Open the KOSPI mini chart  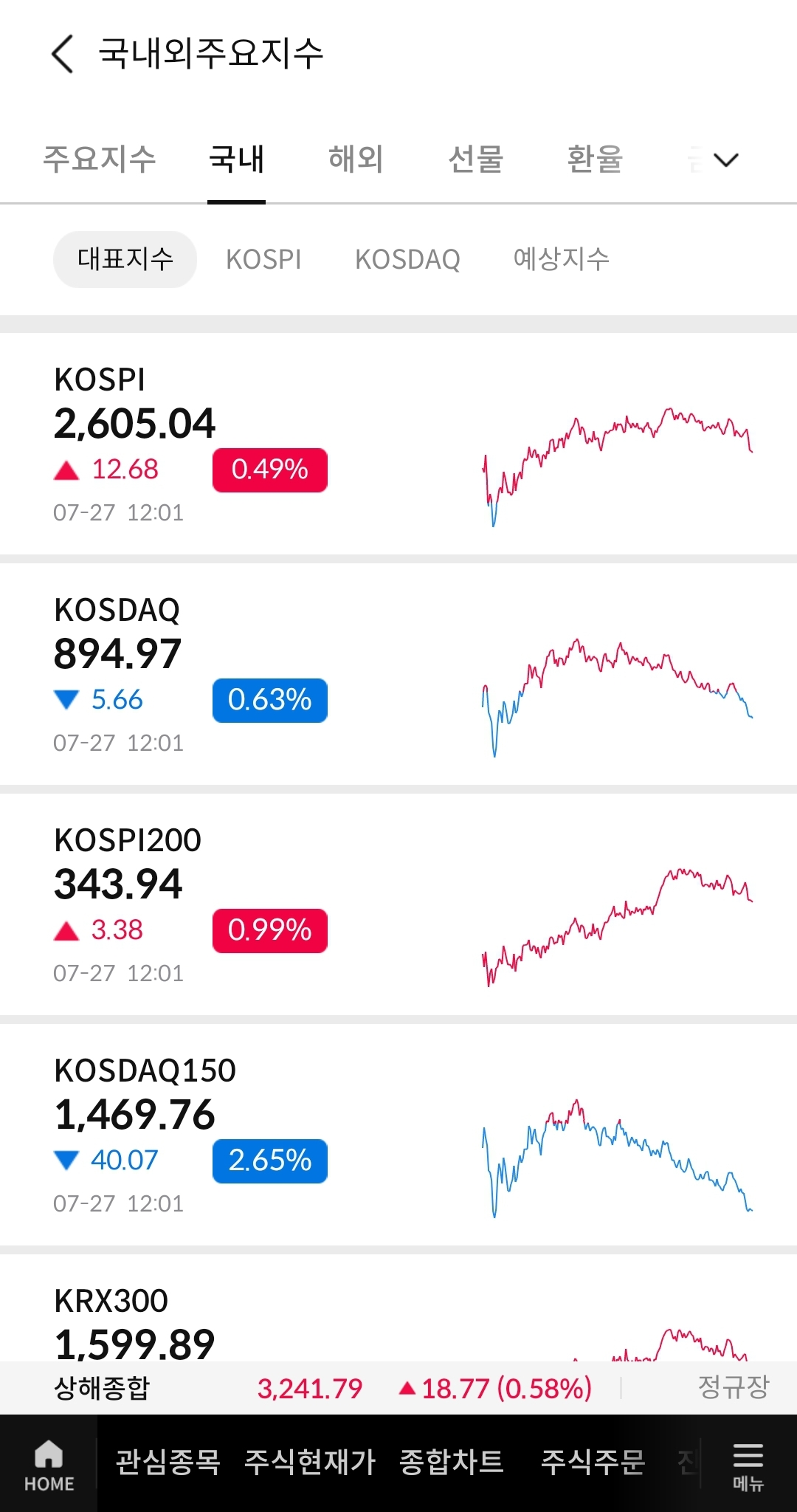[617, 467]
